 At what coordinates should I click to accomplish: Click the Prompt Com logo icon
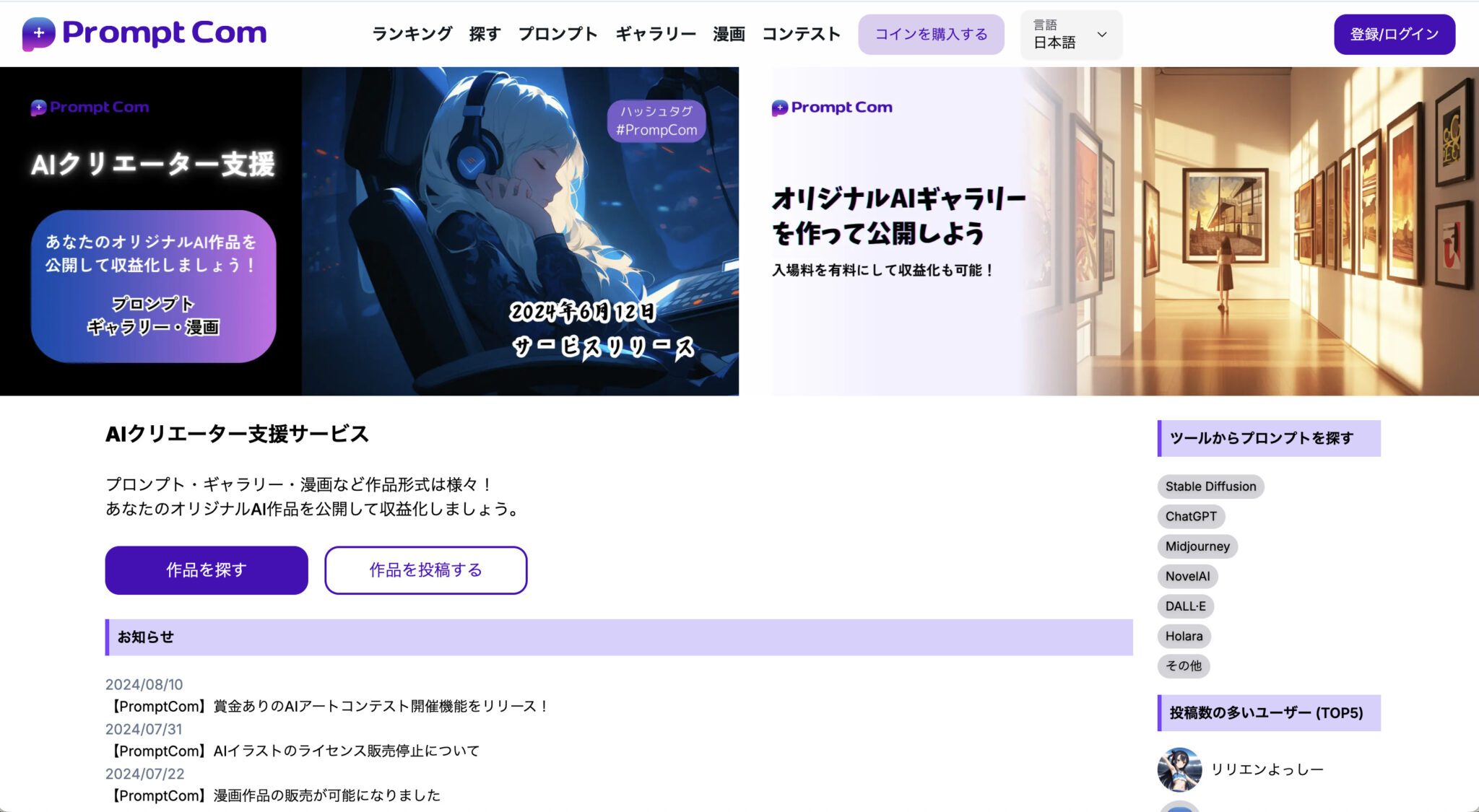(38, 32)
